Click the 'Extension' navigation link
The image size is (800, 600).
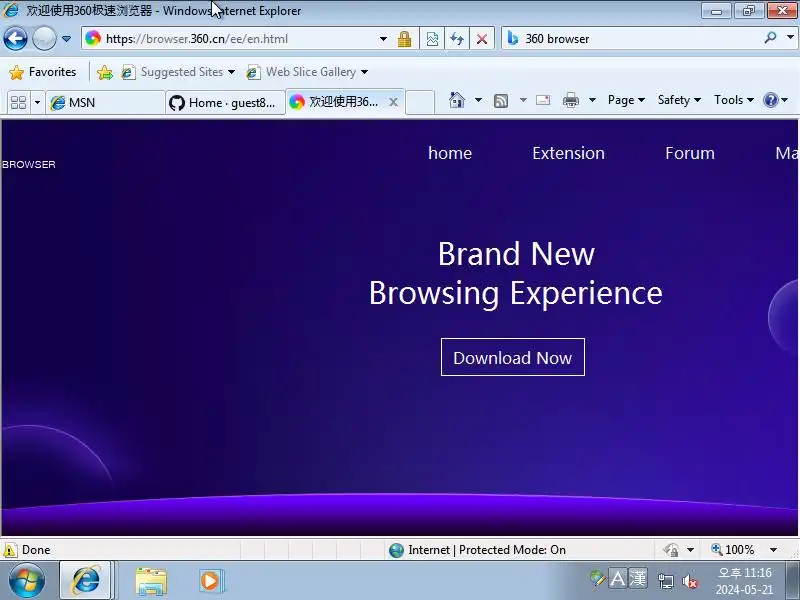(568, 153)
